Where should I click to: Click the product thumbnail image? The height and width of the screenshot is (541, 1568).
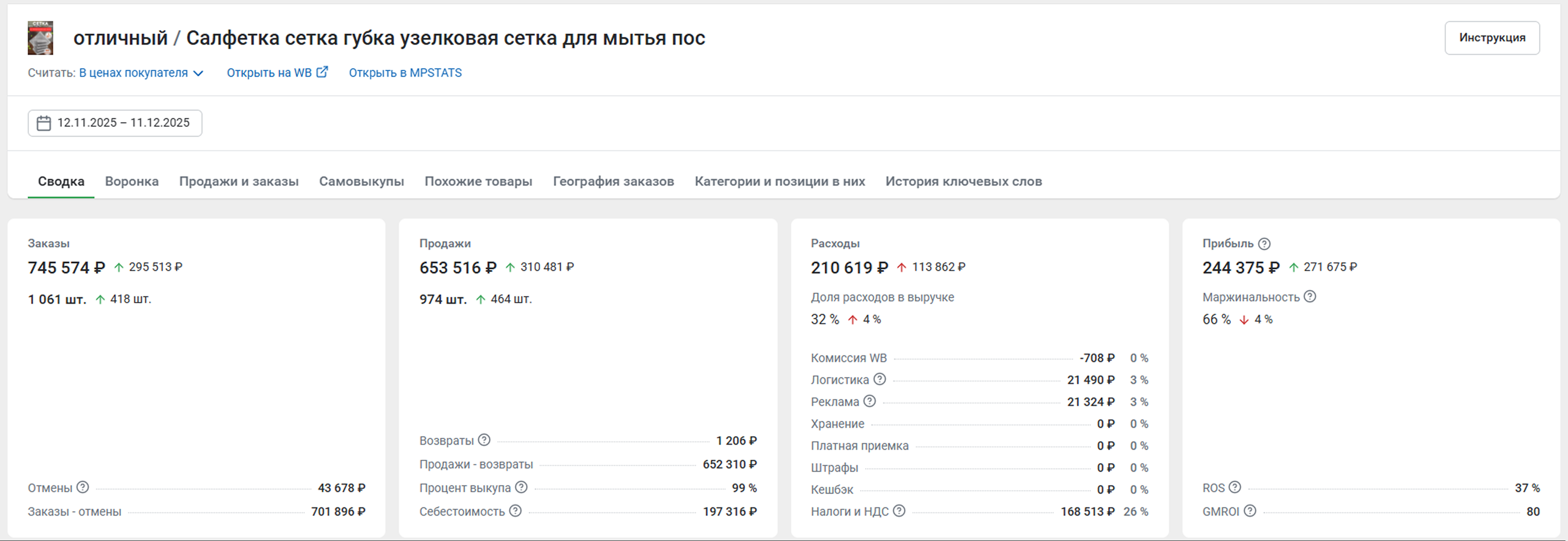click(x=40, y=38)
